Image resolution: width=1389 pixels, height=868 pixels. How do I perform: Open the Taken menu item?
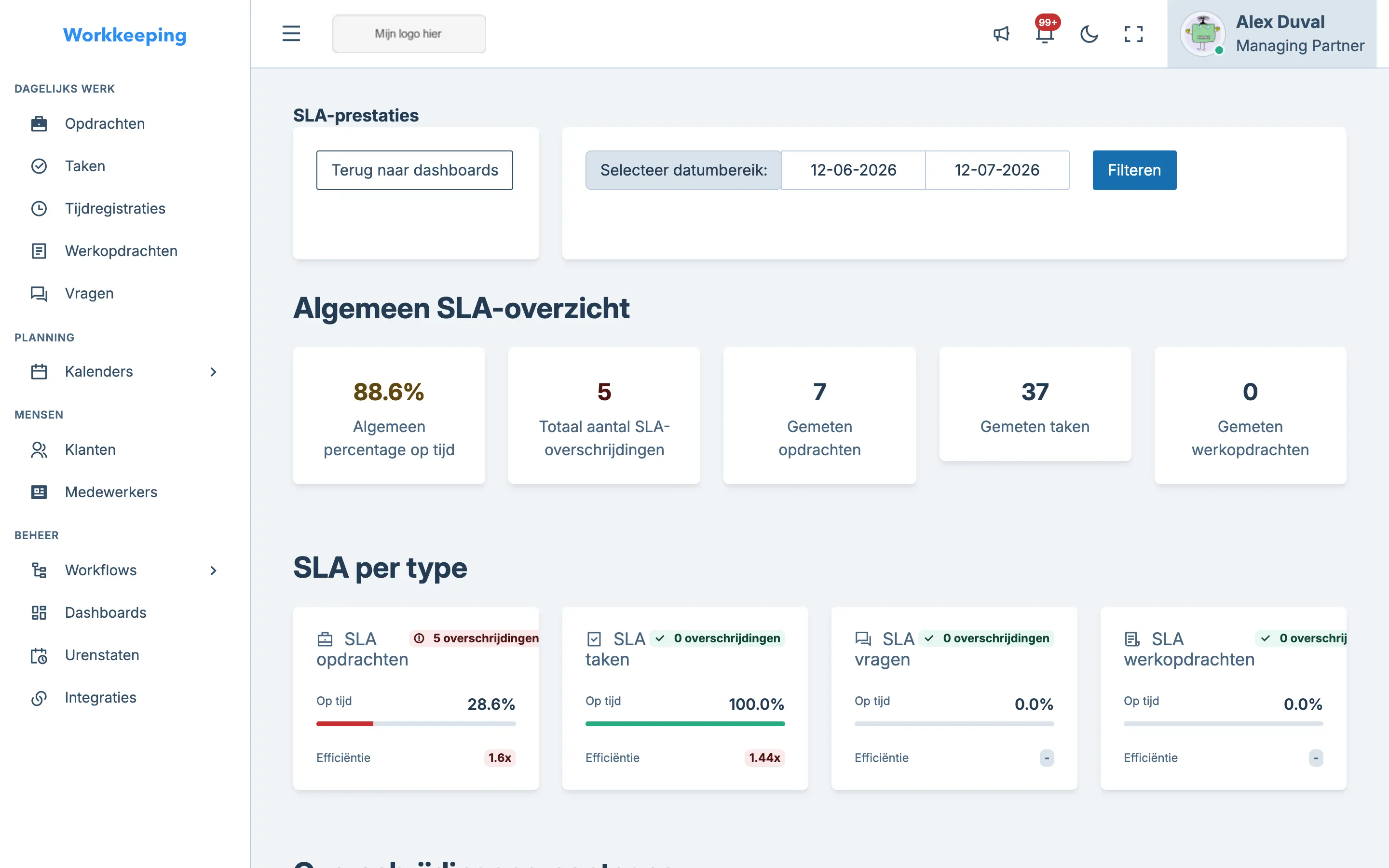[x=125, y=166]
